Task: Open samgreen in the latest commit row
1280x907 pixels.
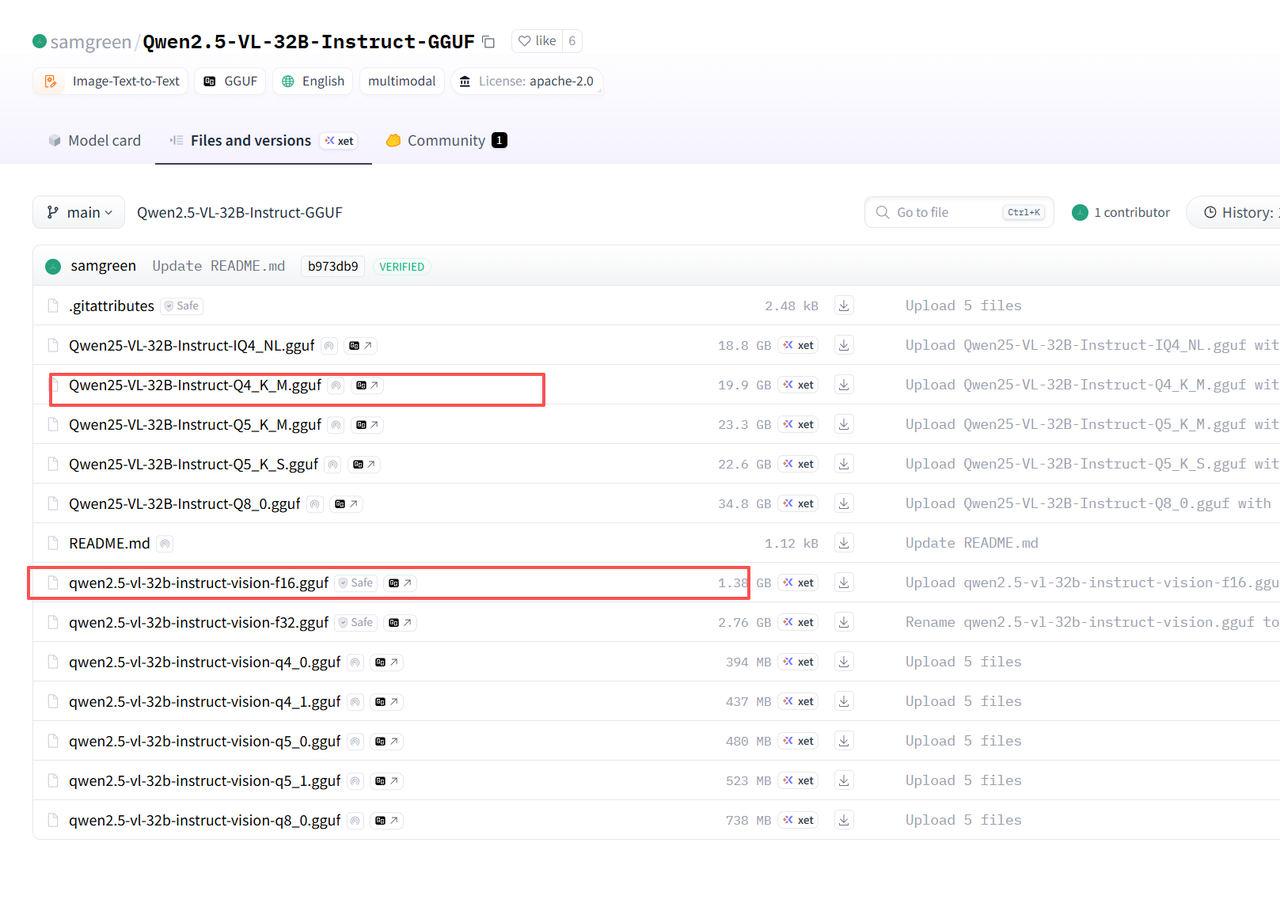Action: pos(103,266)
